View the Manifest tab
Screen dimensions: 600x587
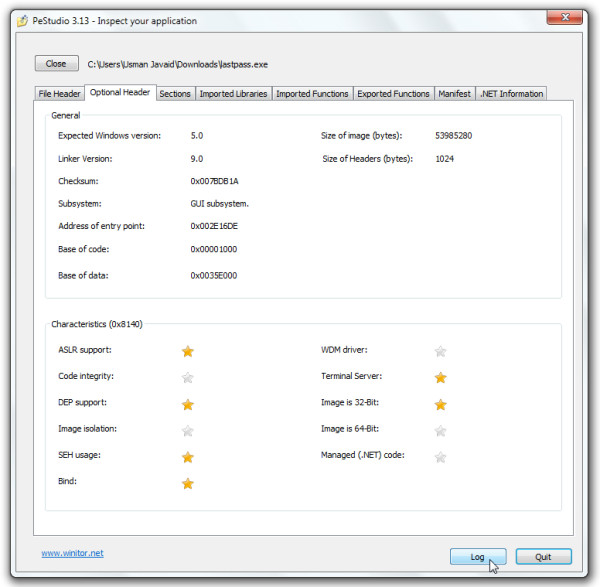point(455,94)
